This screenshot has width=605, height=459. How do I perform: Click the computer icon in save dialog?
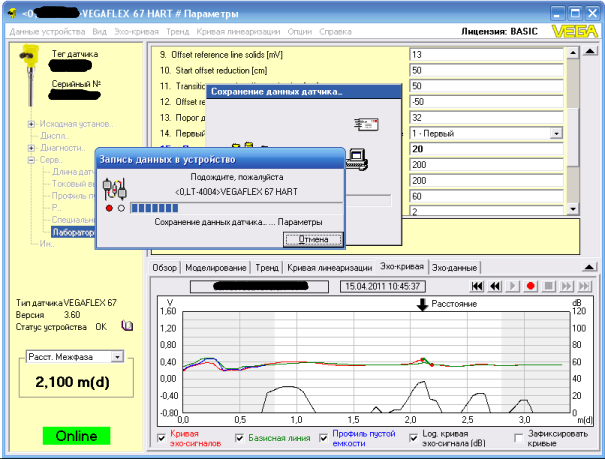click(357, 160)
